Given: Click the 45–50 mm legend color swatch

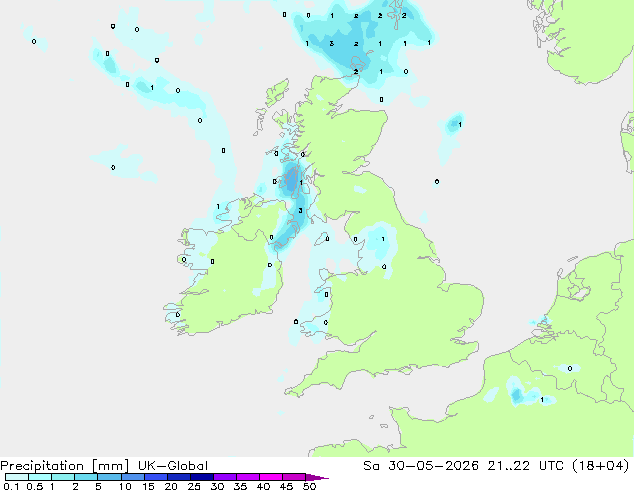Looking at the screenshot, I should tap(294, 477).
